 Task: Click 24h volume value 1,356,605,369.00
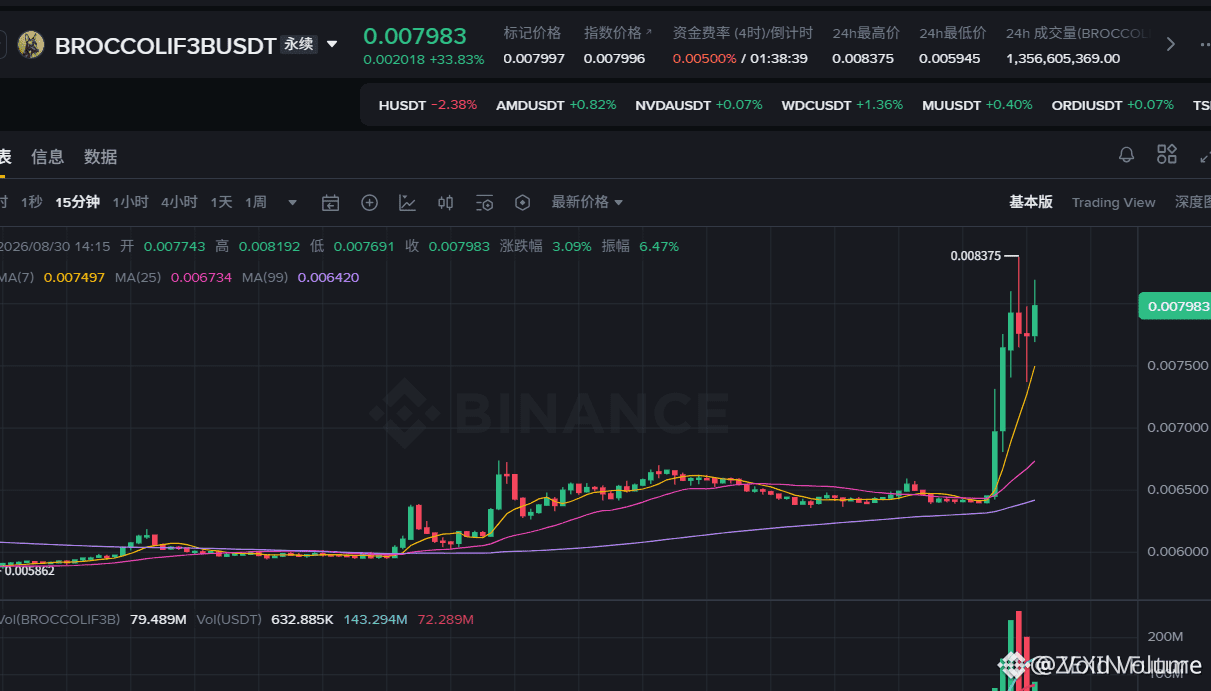(1063, 59)
